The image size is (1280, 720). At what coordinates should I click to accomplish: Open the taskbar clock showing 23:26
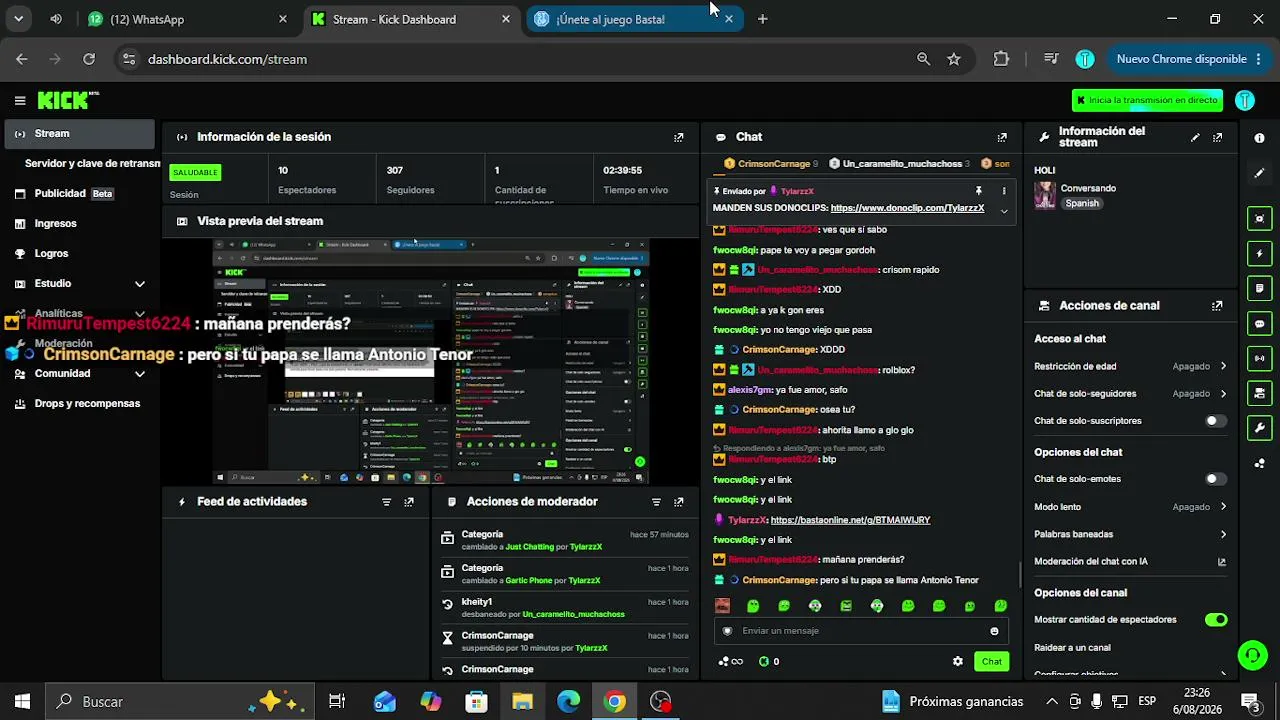coord(1196,701)
